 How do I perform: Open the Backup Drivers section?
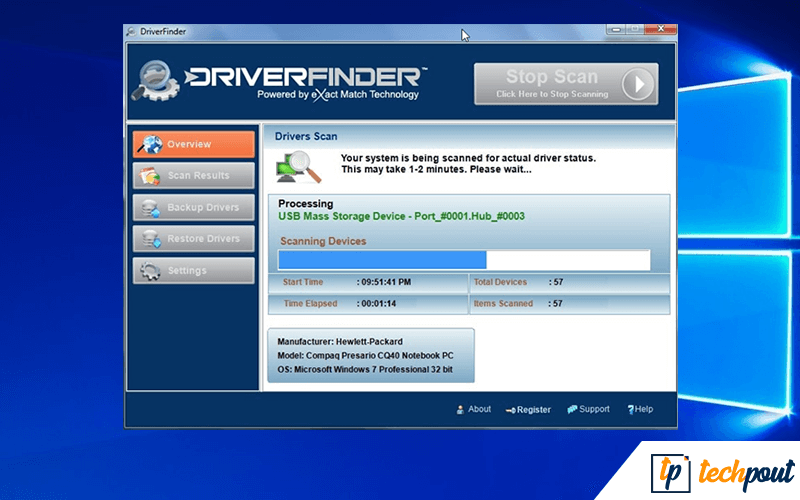194,208
